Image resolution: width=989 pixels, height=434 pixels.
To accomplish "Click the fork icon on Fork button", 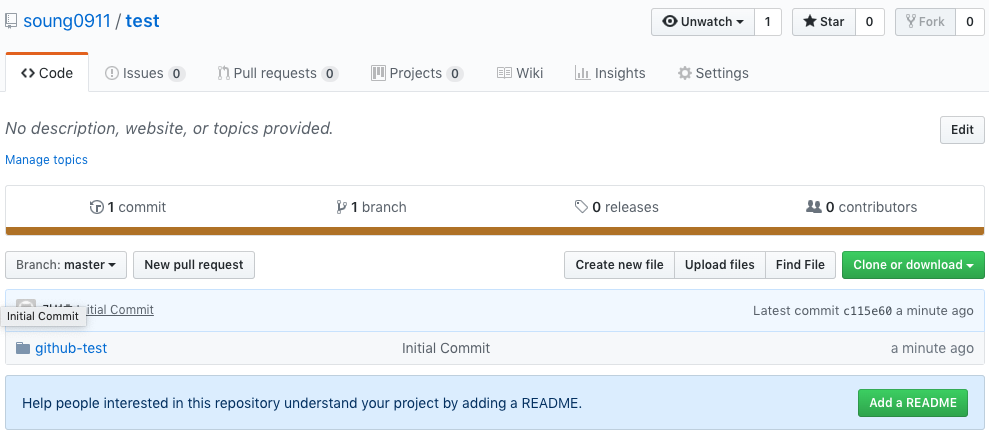I will point(911,21).
